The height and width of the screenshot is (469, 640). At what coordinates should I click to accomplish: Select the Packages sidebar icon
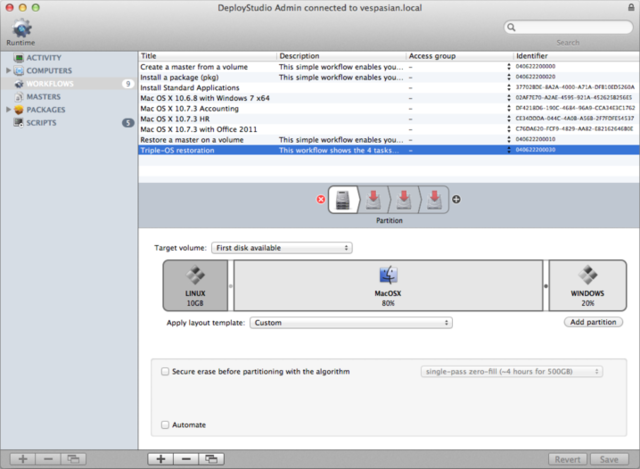18,110
